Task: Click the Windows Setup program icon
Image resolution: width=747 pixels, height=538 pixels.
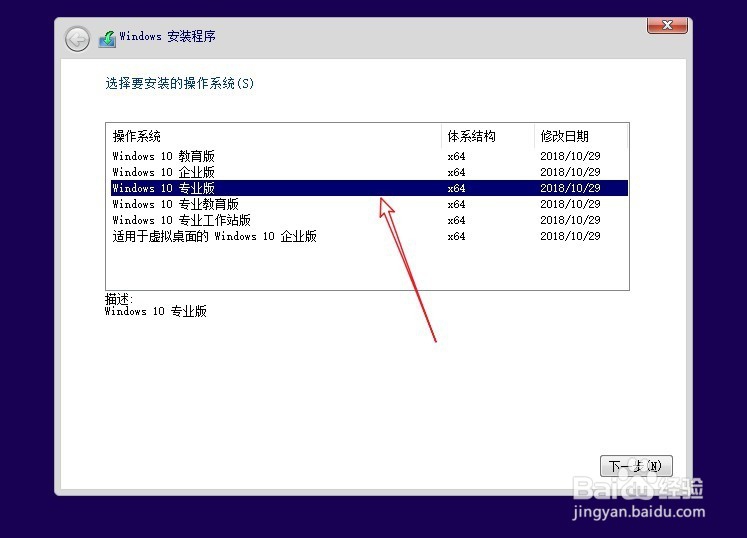Action: coord(107,39)
